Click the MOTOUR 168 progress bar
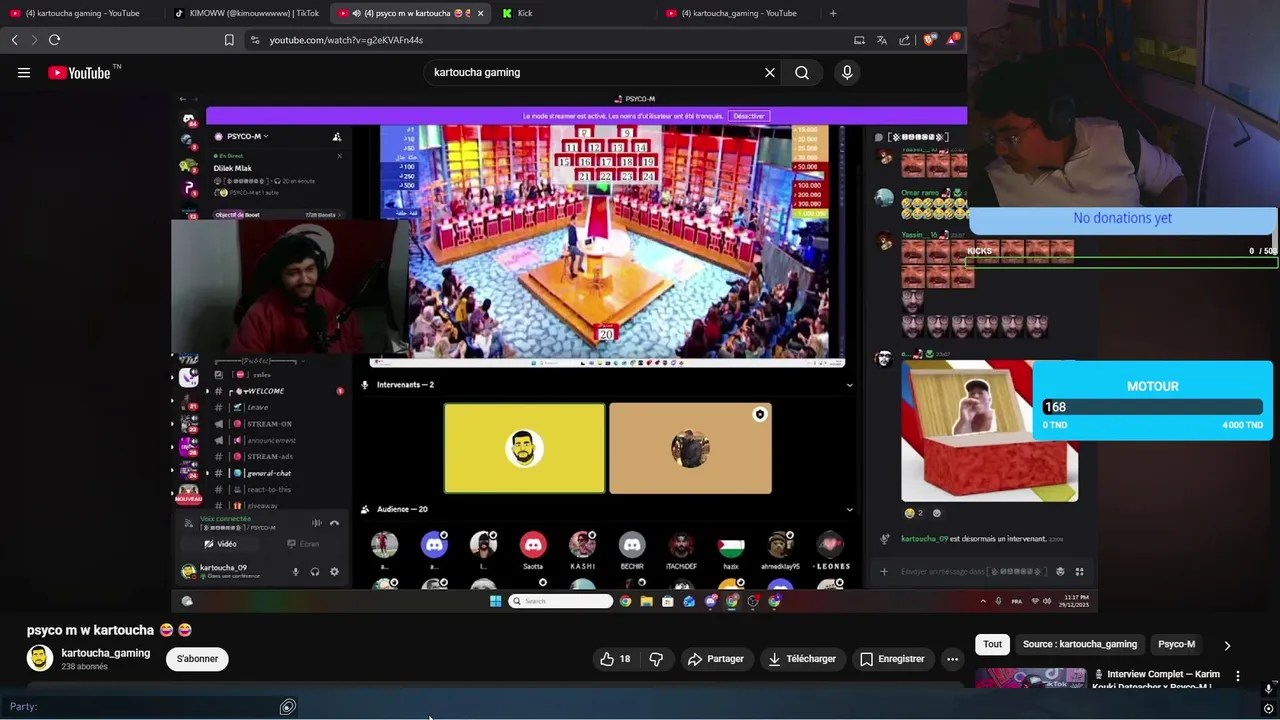Viewport: 1280px width, 720px height. coord(1152,407)
